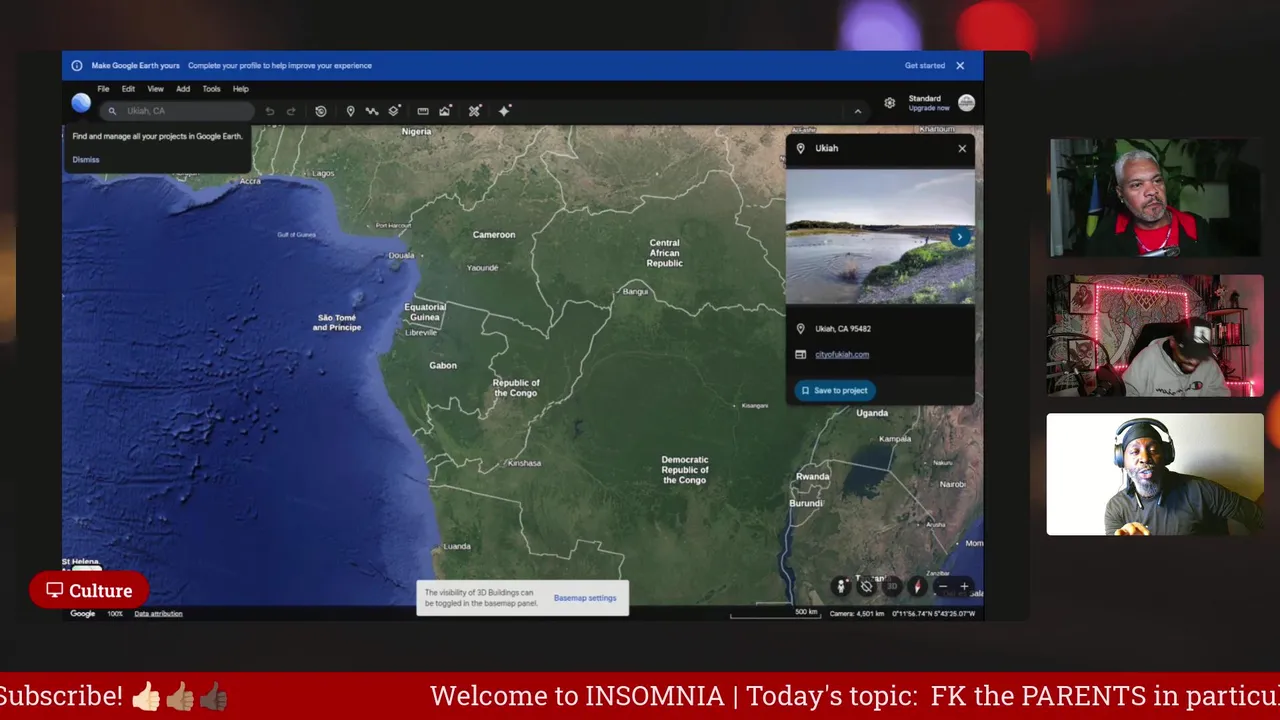Viewport: 1280px width, 720px height.
Task: Click the Democratic Republic of the Congo label
Action: pyautogui.click(x=685, y=470)
